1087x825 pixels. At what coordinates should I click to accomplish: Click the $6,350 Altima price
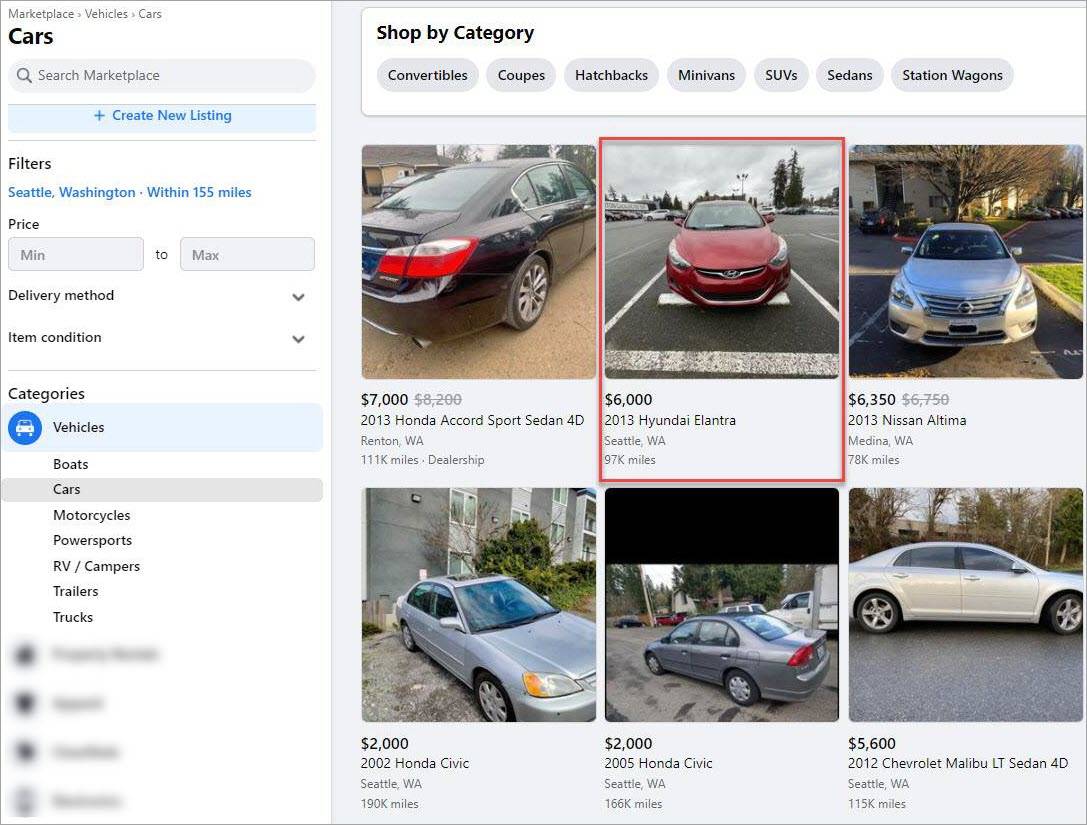pyautogui.click(x=871, y=400)
